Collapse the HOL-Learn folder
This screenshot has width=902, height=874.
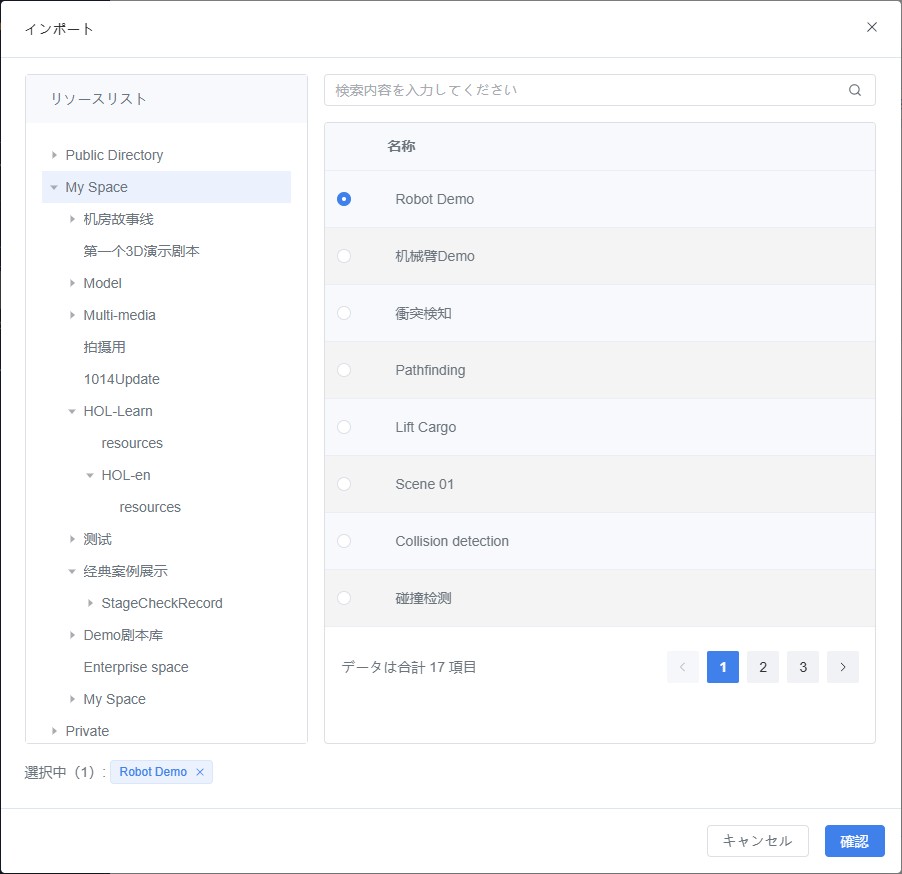[72, 411]
